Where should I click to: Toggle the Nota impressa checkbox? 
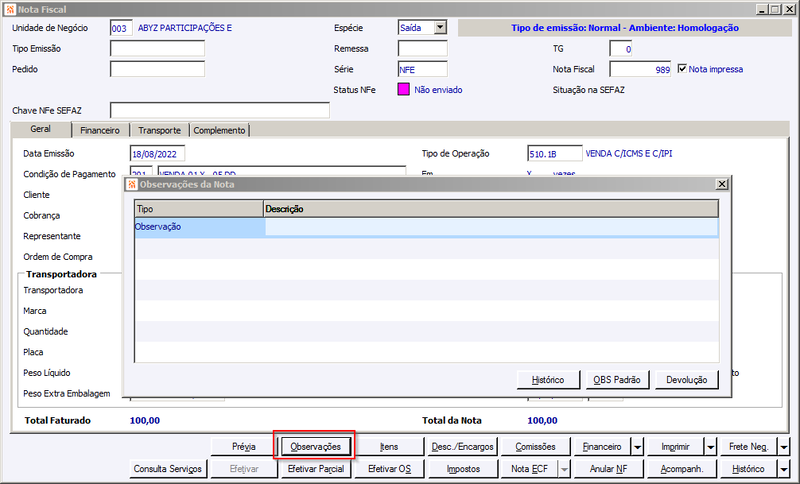[682, 68]
